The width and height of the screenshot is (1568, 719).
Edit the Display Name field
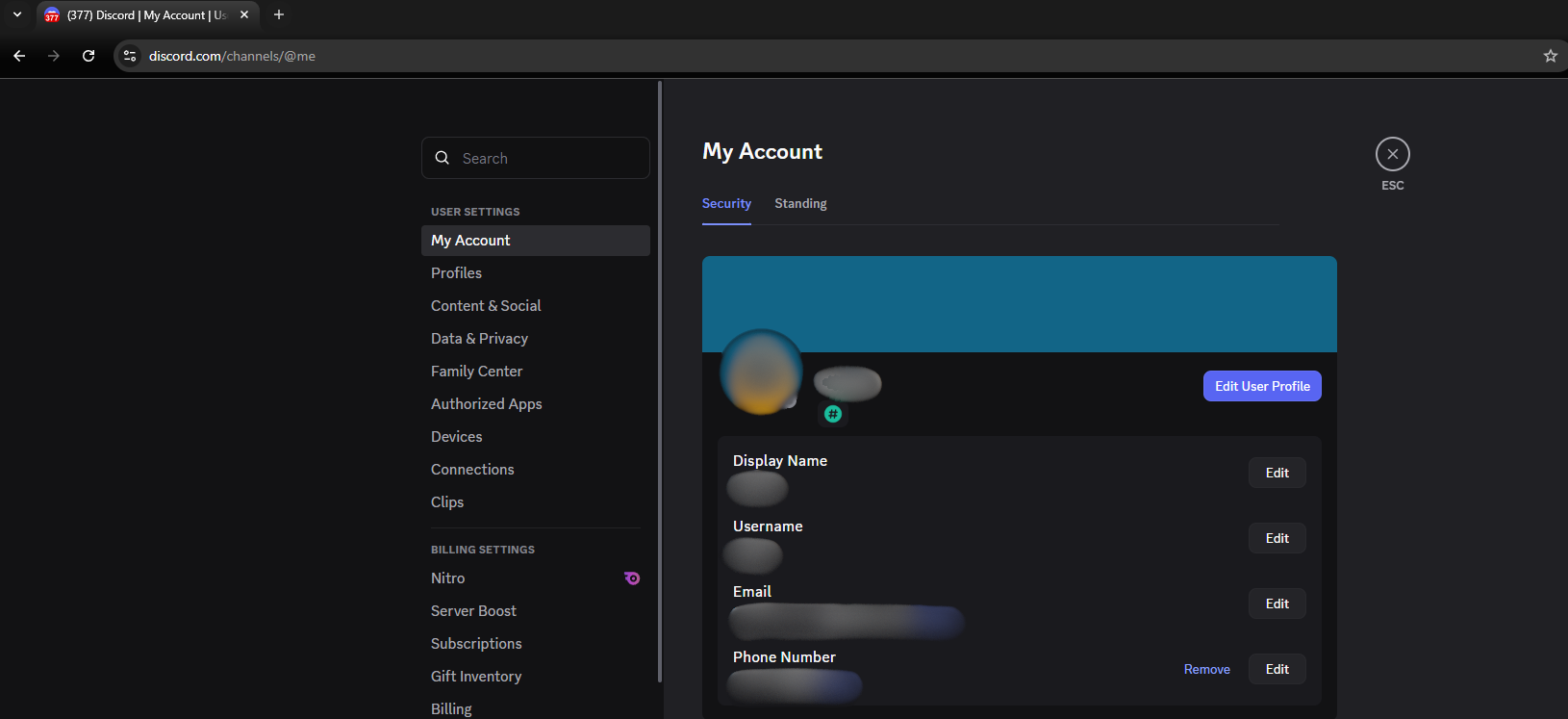tap(1277, 473)
